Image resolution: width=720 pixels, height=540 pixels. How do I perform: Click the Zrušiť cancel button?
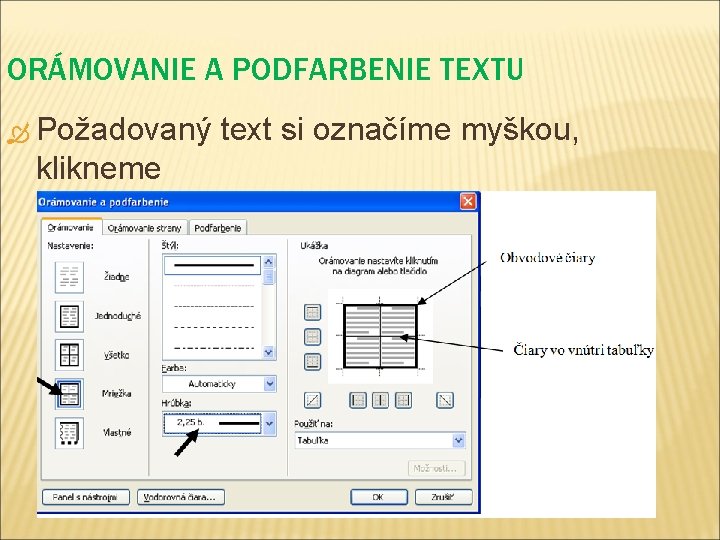[444, 497]
